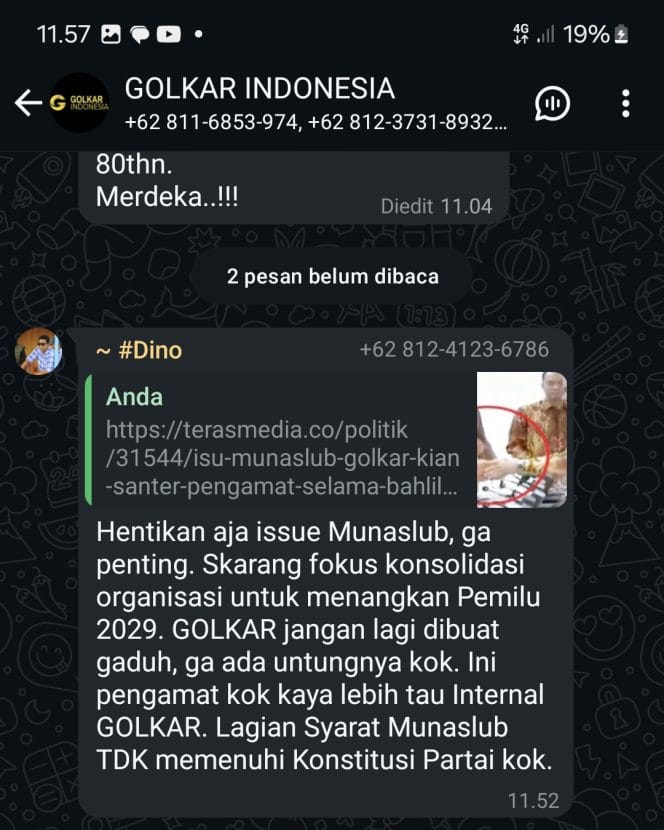The width and height of the screenshot is (664, 830).
Task: View the group participants phone number list
Action: tap(316, 122)
